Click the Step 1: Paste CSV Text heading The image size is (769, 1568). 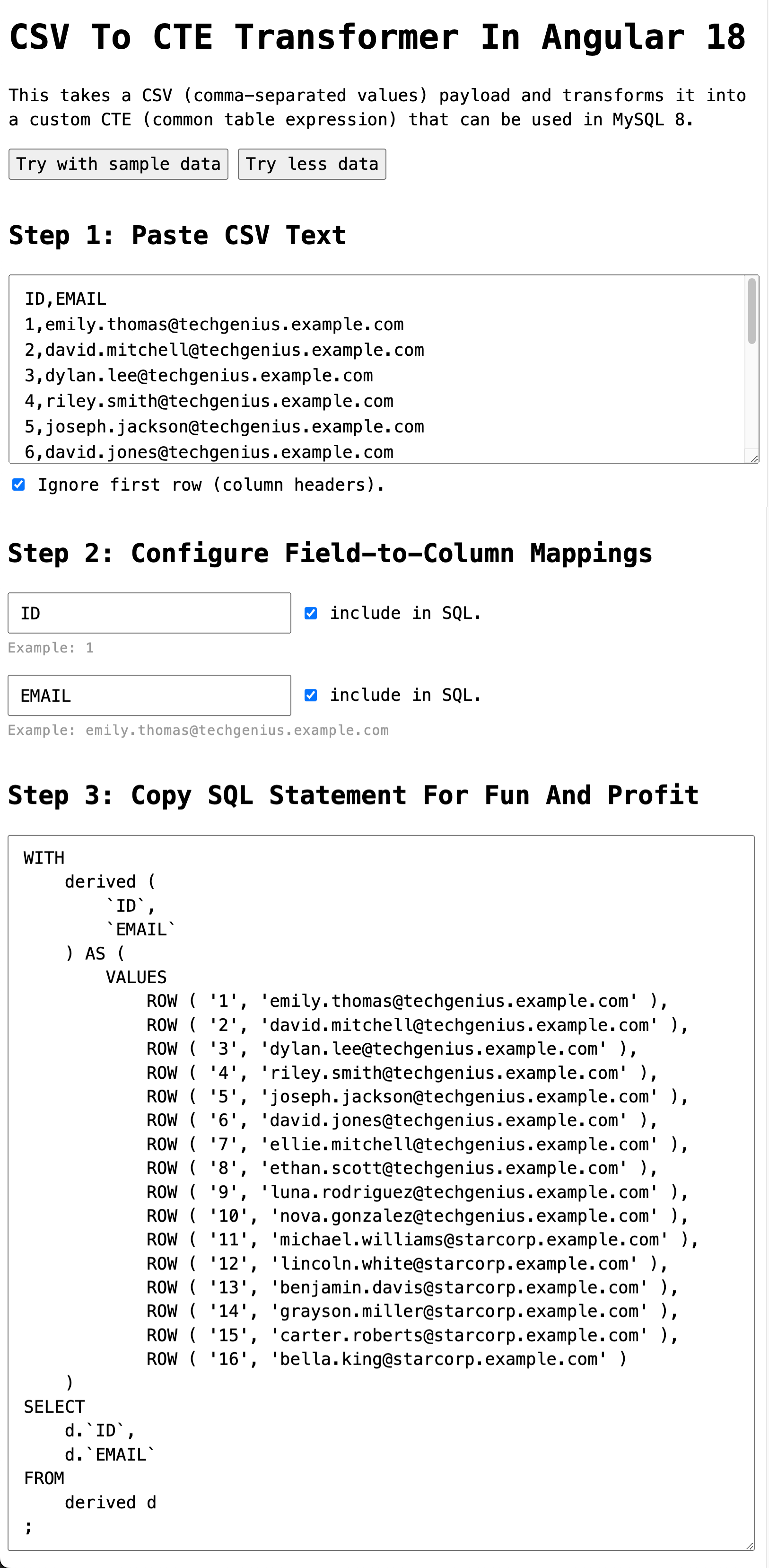(178, 235)
